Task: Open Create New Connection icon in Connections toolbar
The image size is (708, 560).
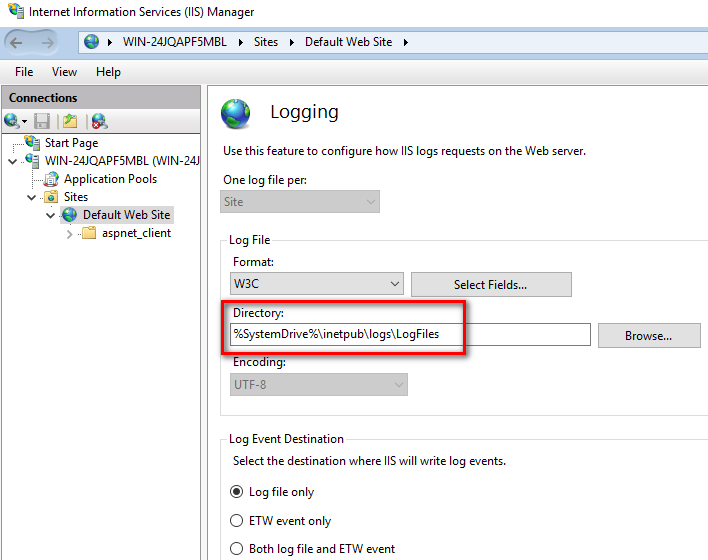Action: [11, 121]
